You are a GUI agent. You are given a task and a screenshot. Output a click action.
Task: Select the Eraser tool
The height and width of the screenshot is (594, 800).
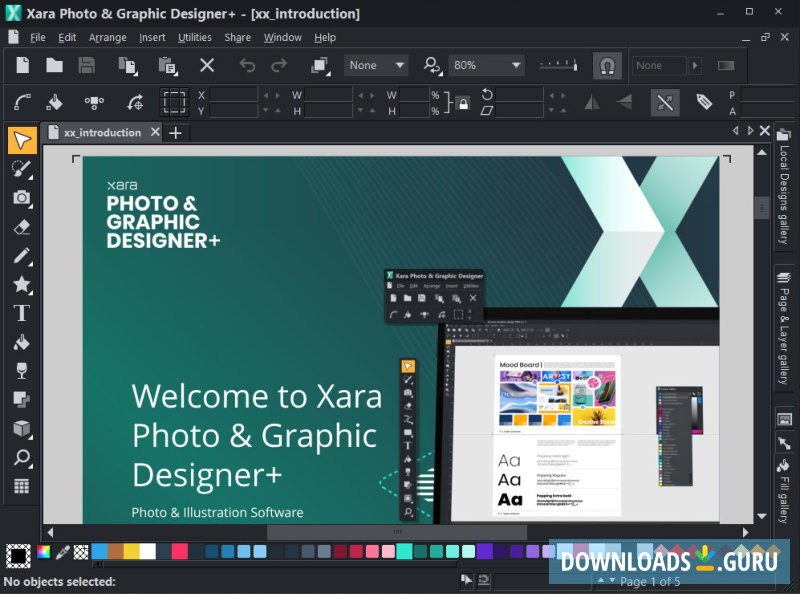22,227
